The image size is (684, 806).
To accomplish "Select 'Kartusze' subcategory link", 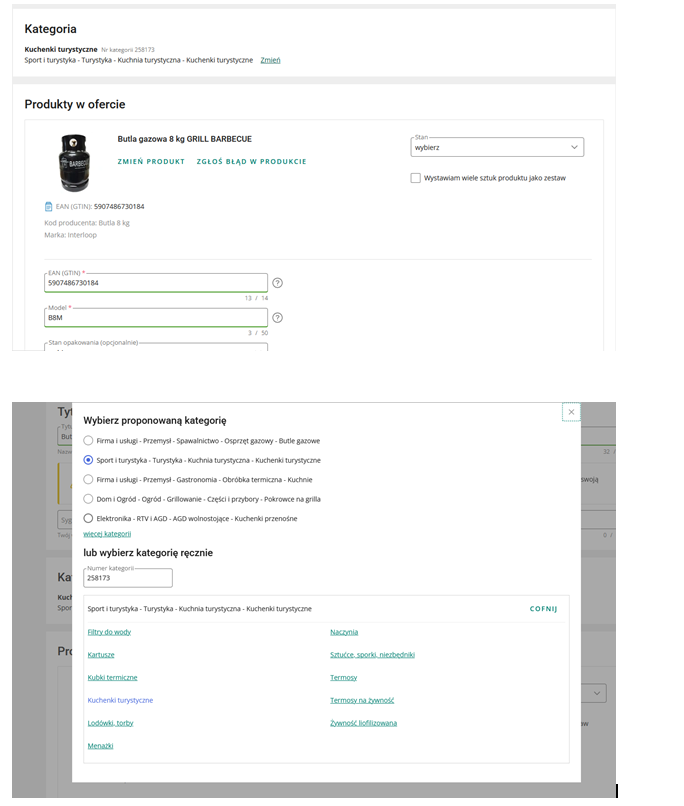I will click(x=101, y=655).
